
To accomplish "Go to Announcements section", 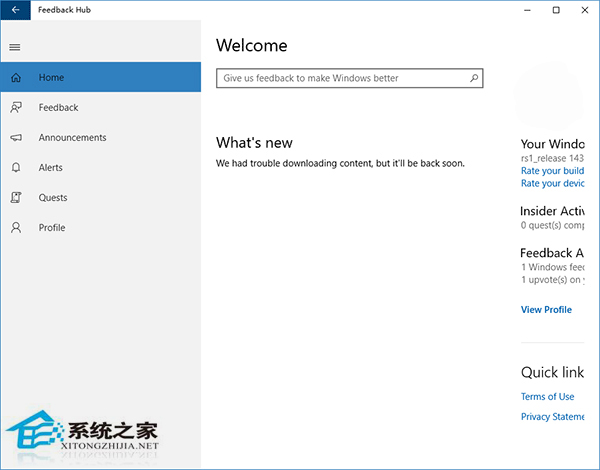I will point(101,137).
